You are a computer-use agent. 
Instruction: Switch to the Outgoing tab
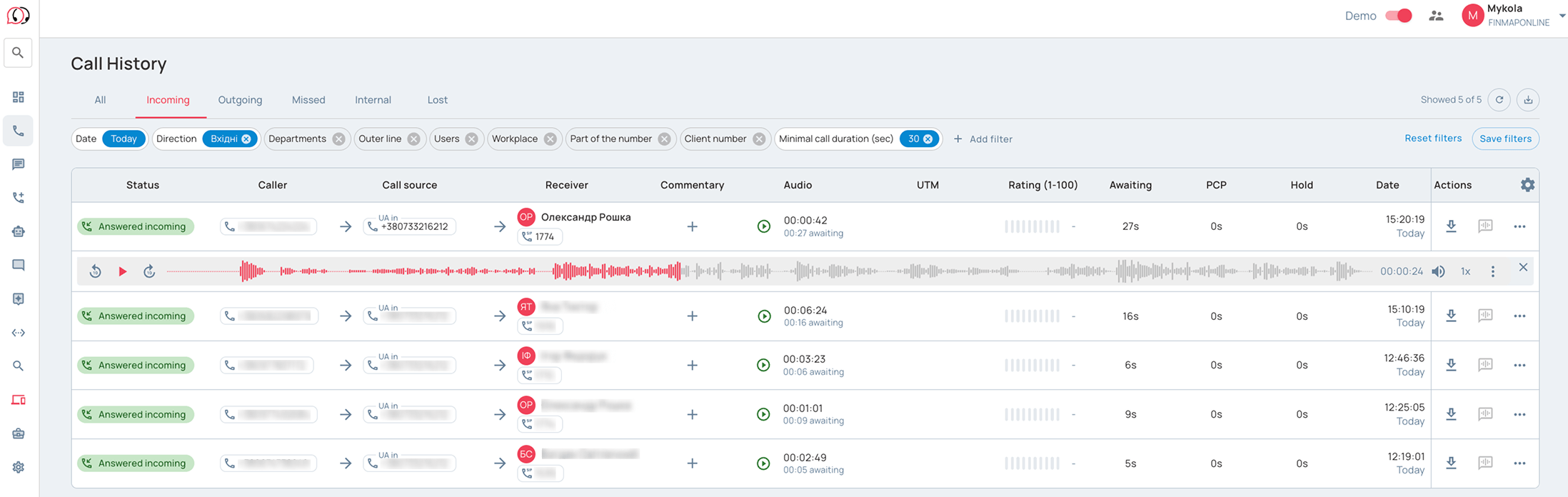click(x=240, y=100)
